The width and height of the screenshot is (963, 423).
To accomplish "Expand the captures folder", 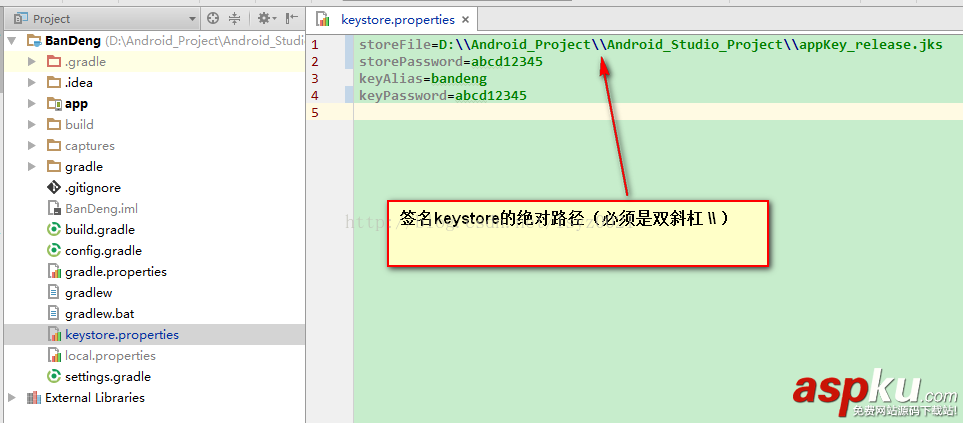I will (32, 146).
